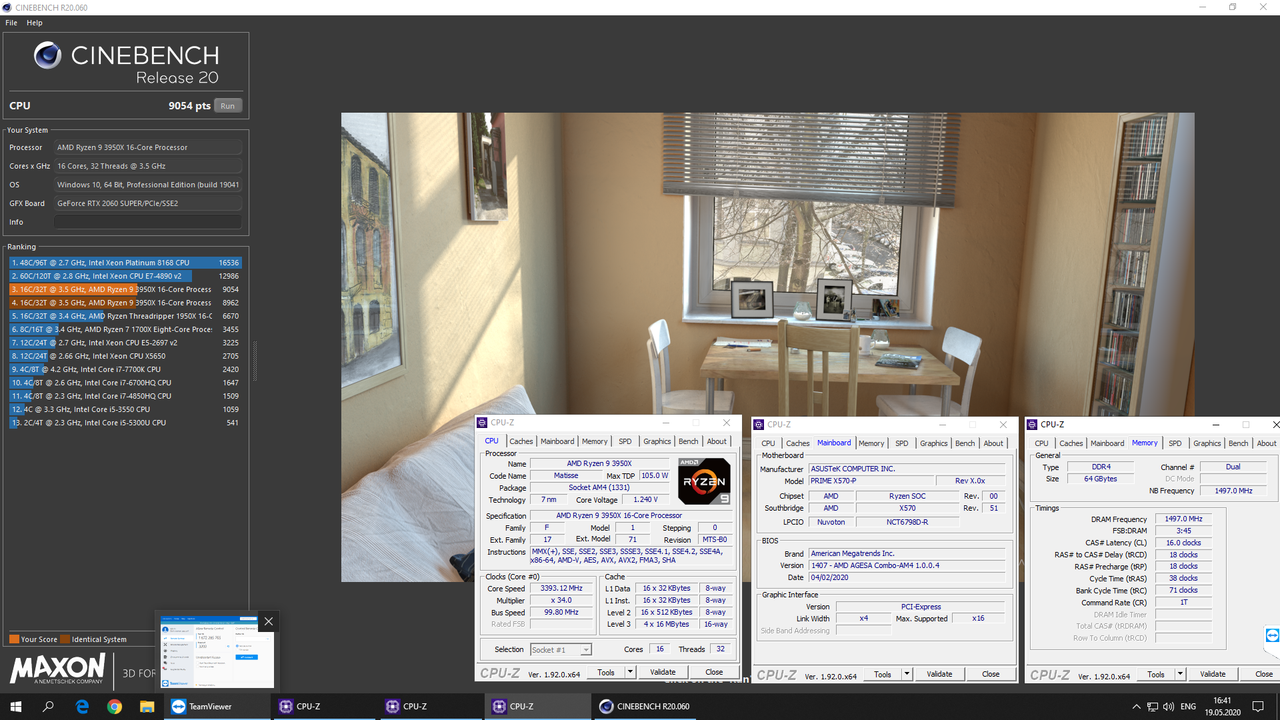Image resolution: width=1280 pixels, height=720 pixels.
Task: Run the Cinebench CPU test
Action: click(228, 106)
